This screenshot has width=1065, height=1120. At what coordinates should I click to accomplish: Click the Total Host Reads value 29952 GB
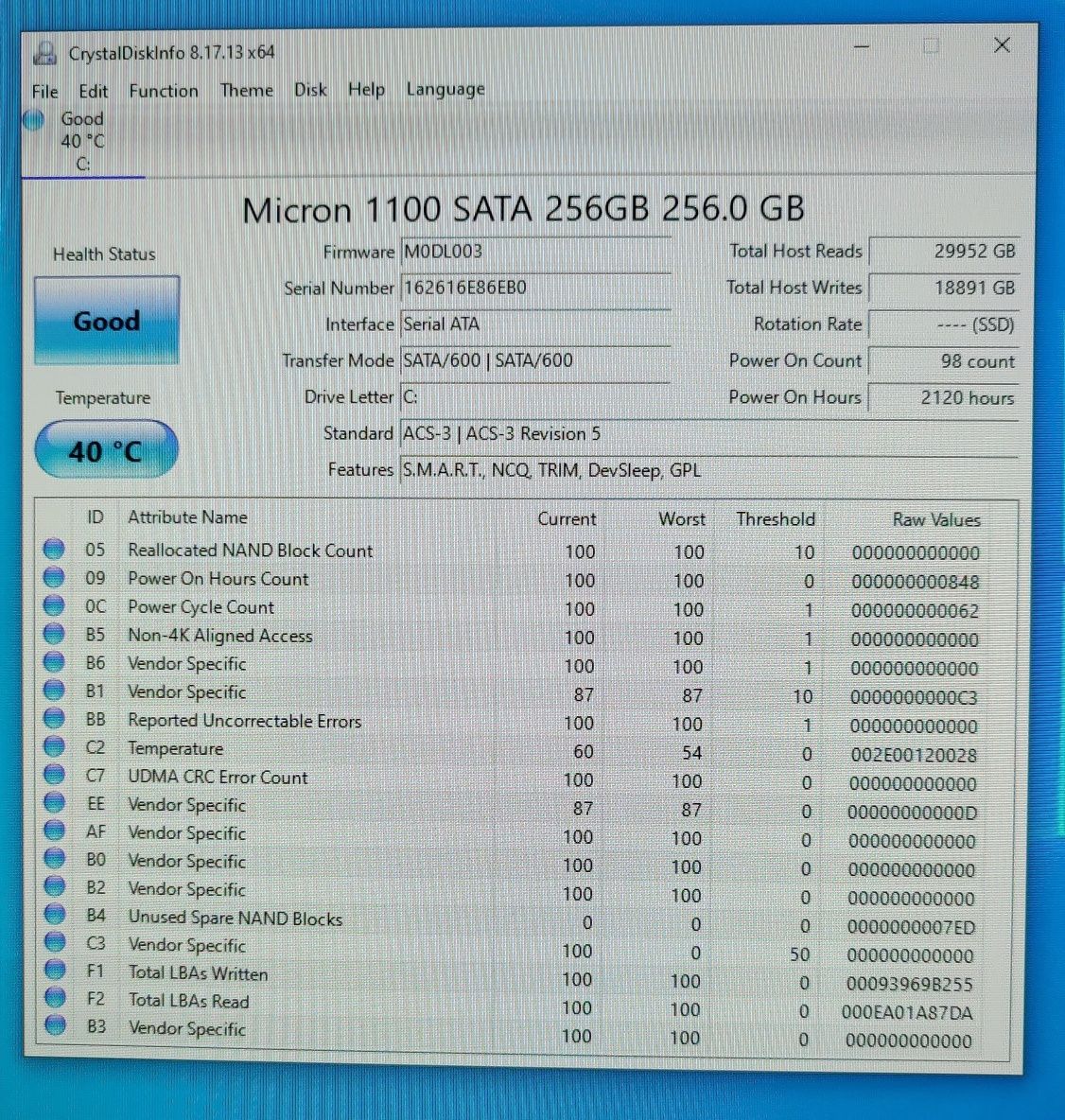[x=944, y=252]
